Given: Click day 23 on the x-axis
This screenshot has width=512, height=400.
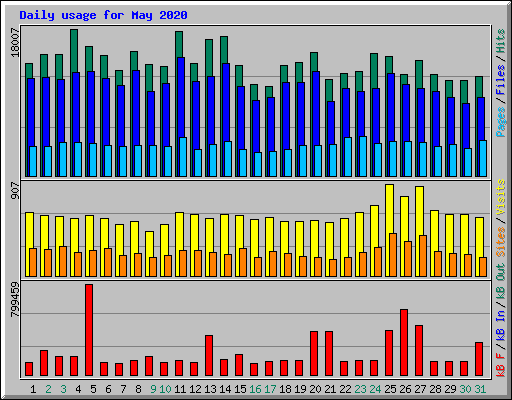Looking at the screenshot, I should point(360,389).
